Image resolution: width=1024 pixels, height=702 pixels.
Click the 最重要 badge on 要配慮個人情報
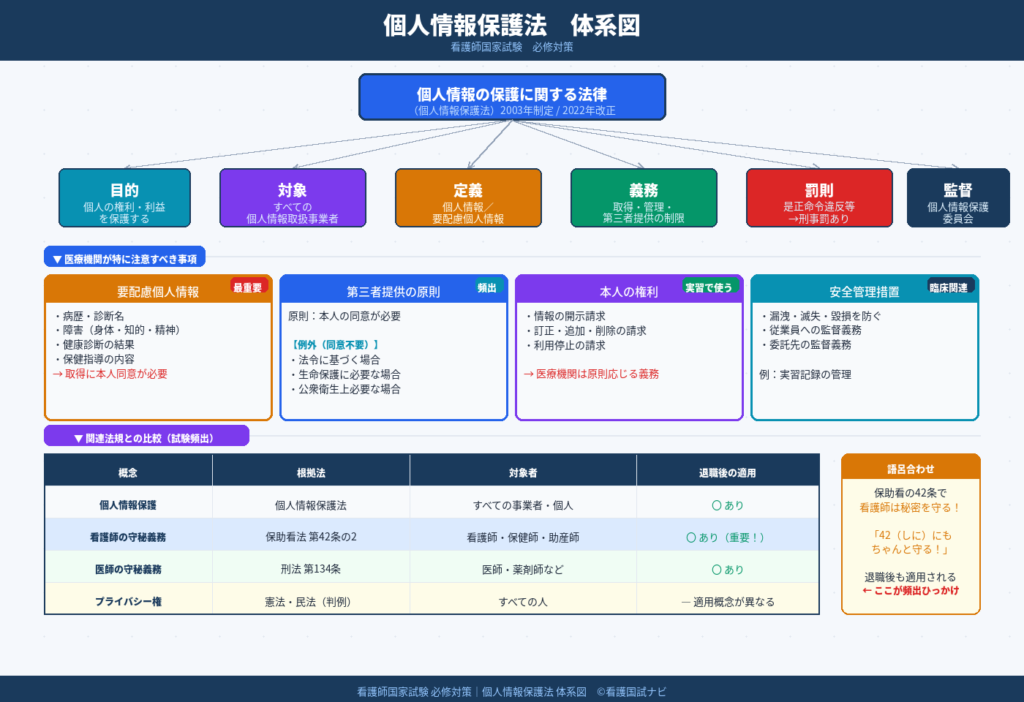coord(249,287)
